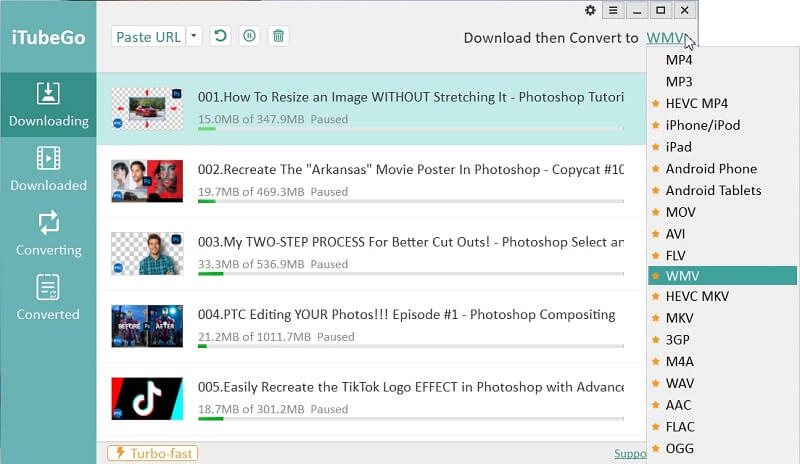Image resolution: width=800 pixels, height=464 pixels.
Task: Open the Support link at the bottom
Action: pos(630,453)
